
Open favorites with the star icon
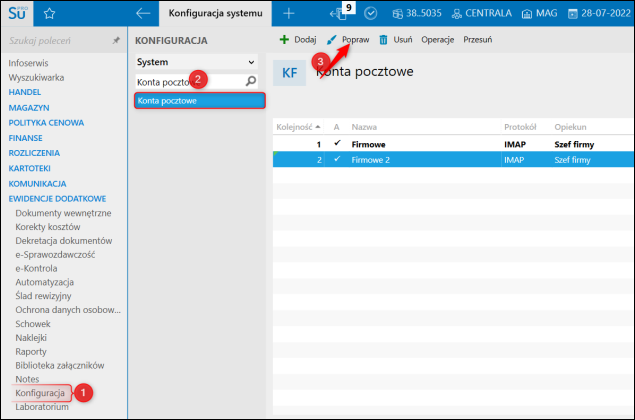tap(49, 14)
